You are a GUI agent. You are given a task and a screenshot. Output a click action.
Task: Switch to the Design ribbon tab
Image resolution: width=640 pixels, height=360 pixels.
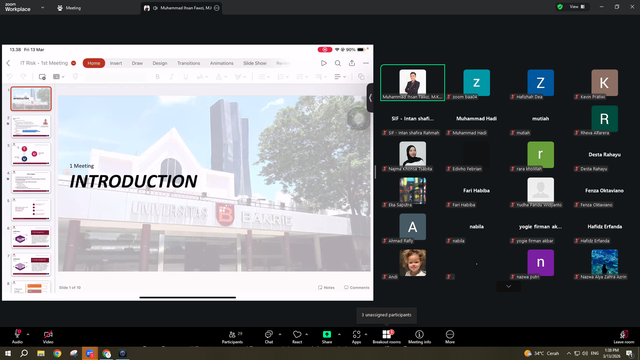[160, 63]
